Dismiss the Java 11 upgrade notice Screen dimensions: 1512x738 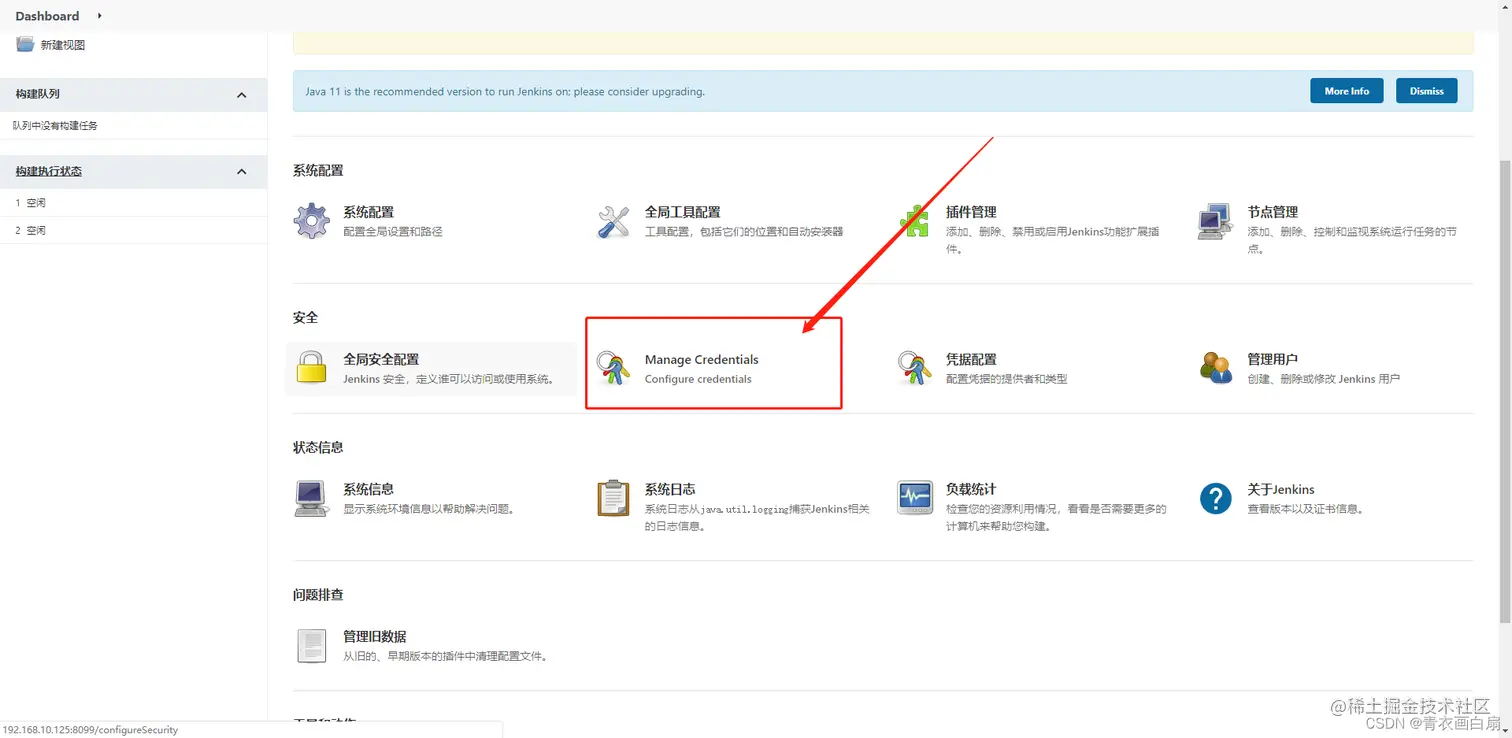[1426, 91]
